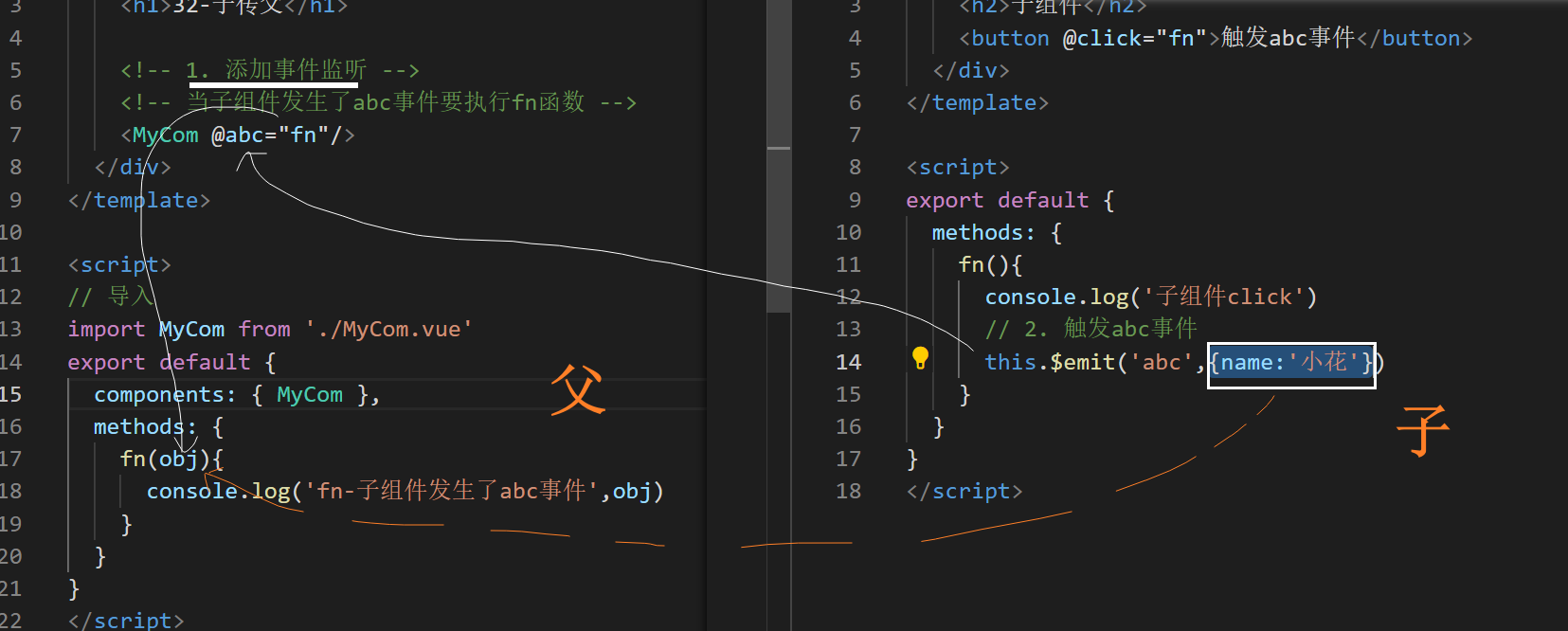The image size is (1568, 631).
Task: Click the '// 2. 触发abc事件' comment
Action: (1091, 329)
